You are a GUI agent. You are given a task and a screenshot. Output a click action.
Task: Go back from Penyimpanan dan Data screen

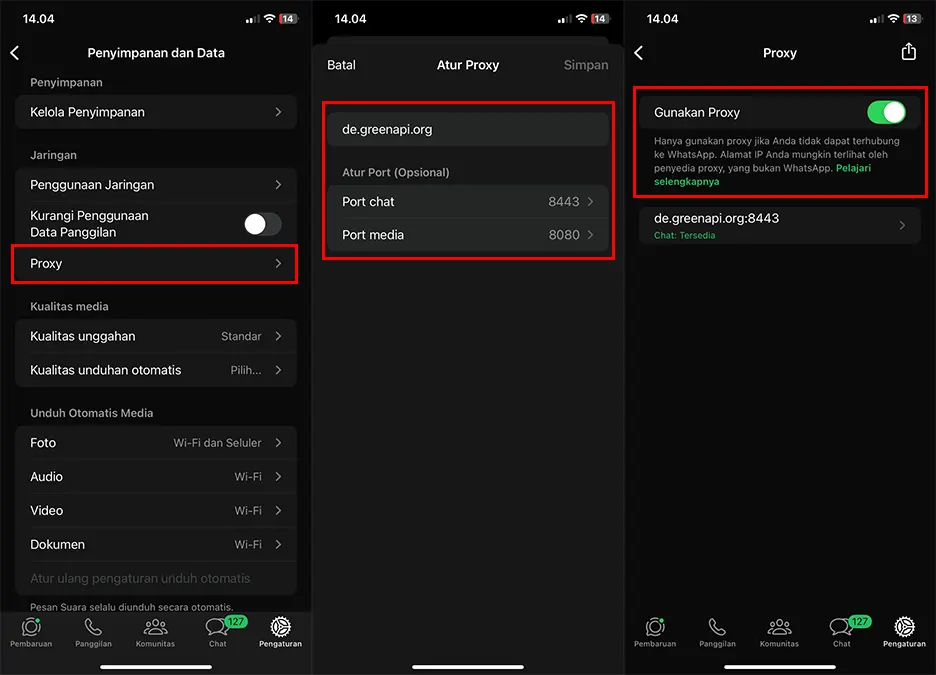click(x=15, y=53)
